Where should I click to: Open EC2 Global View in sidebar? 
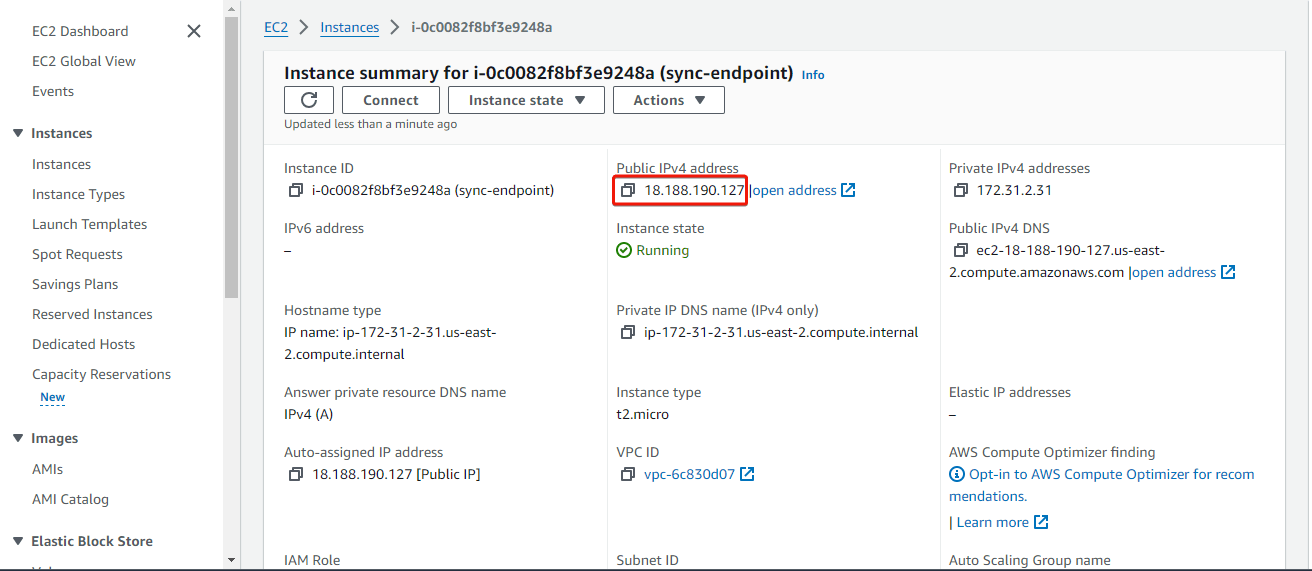[x=84, y=61]
